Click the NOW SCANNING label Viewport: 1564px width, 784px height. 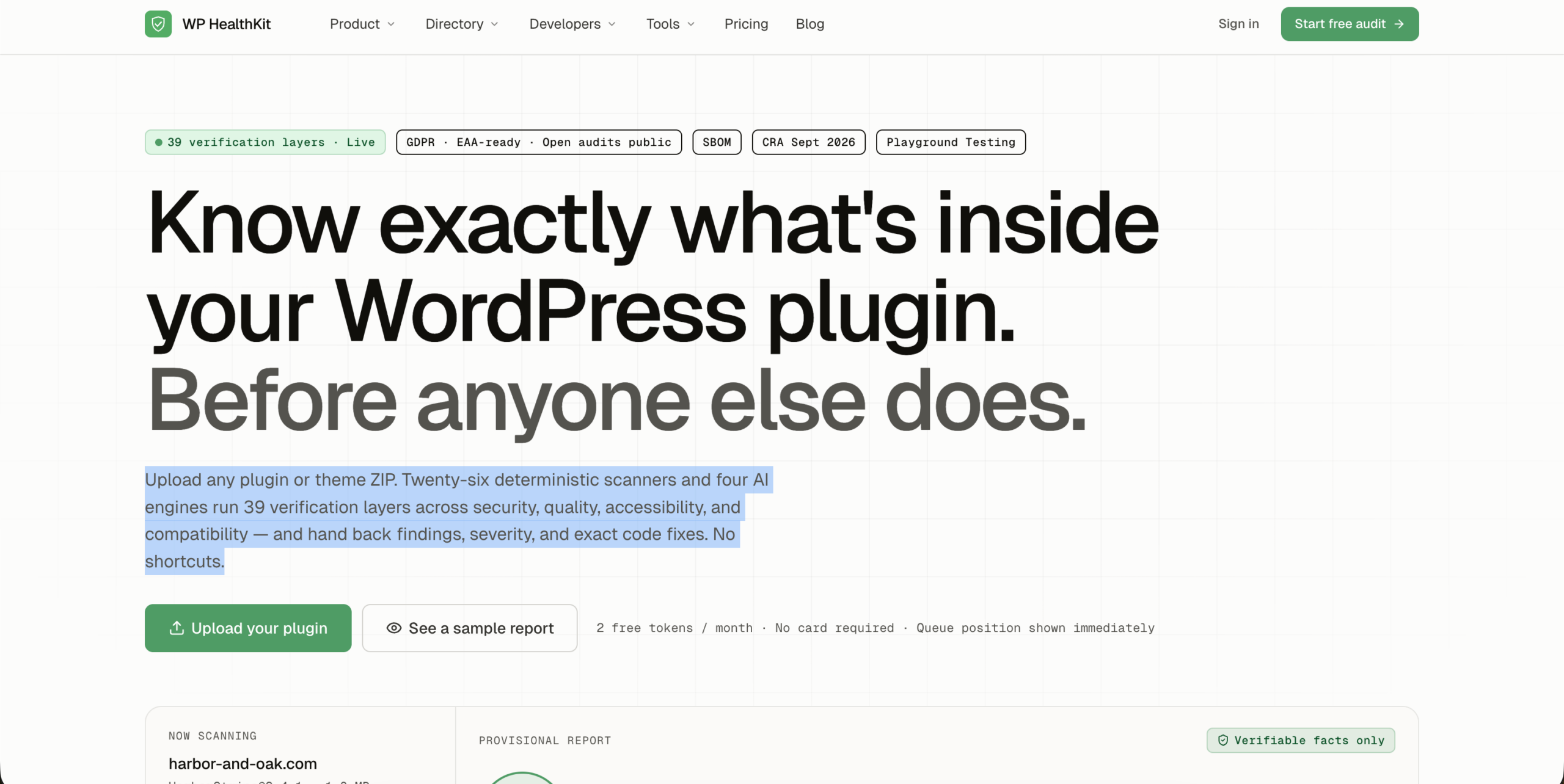213,736
